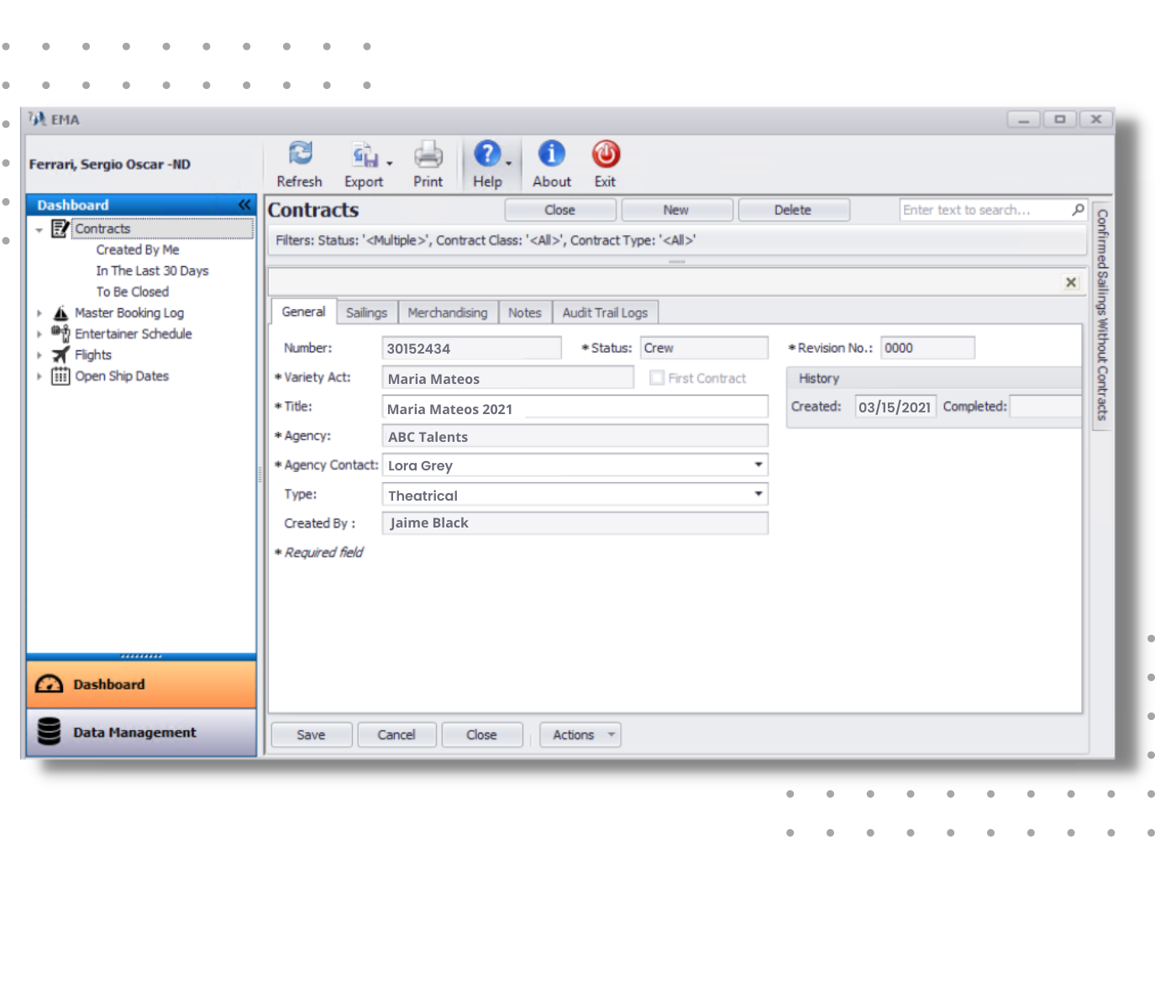Viewport: 1176px width, 1008px height.
Task: Click the About info icon
Action: point(550,155)
